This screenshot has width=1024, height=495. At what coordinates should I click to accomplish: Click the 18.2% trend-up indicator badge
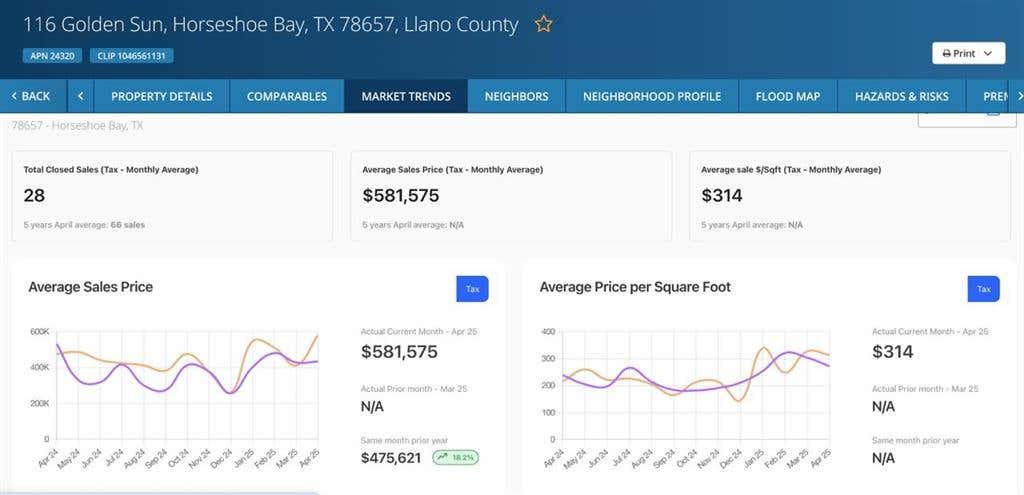[456, 457]
